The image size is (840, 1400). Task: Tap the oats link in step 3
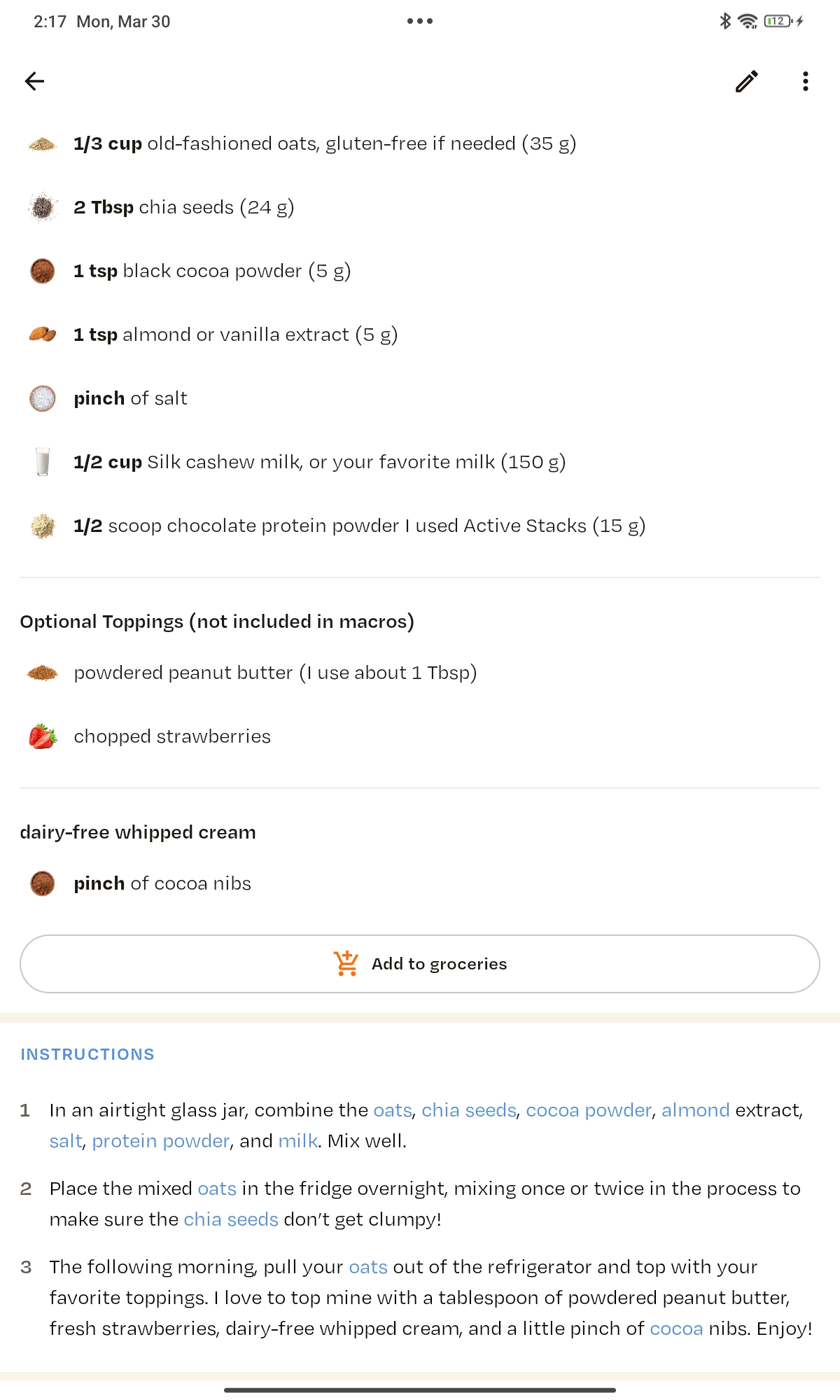[368, 1267]
